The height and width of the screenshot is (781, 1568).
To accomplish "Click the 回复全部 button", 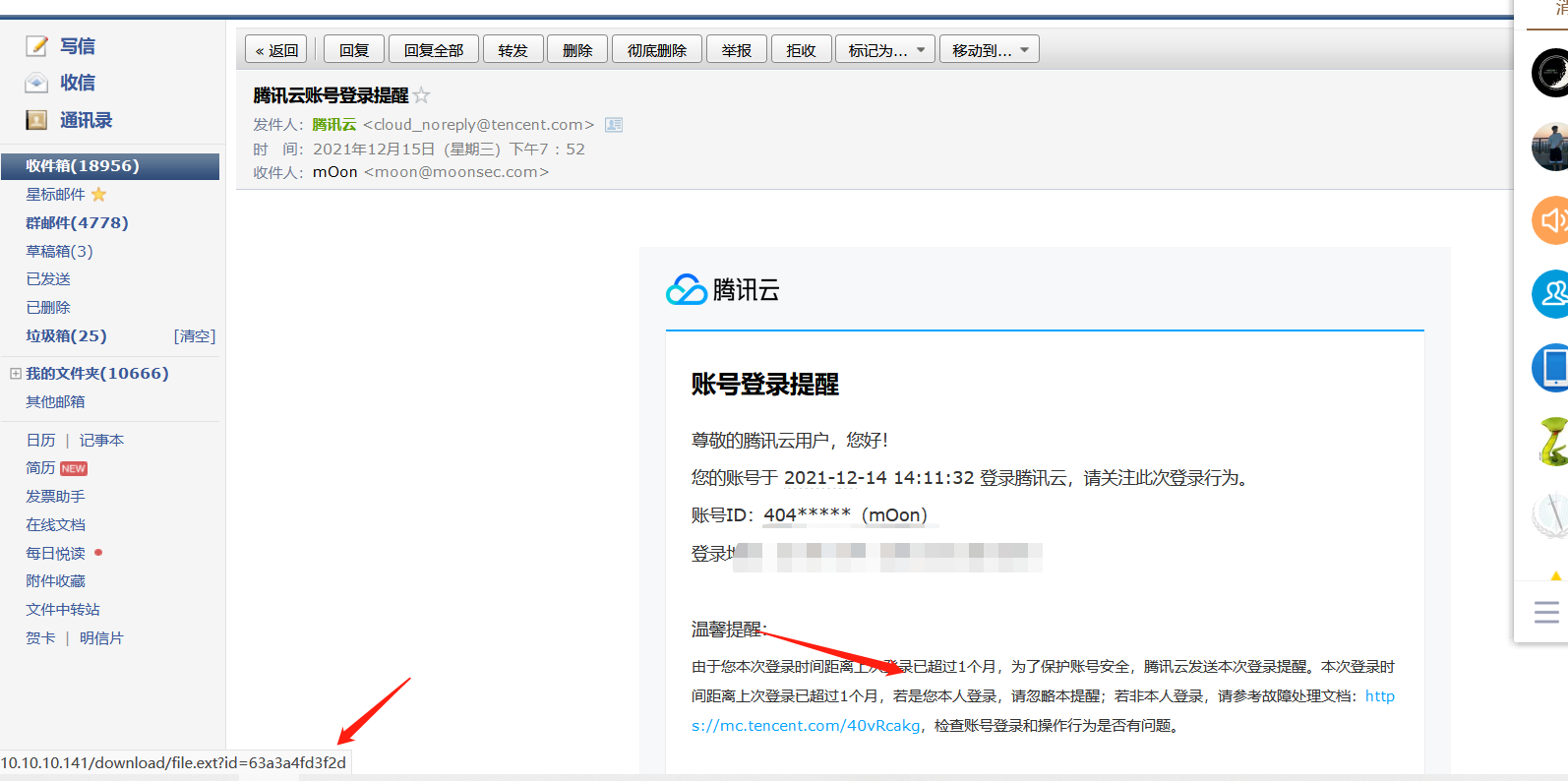I will 434,50.
